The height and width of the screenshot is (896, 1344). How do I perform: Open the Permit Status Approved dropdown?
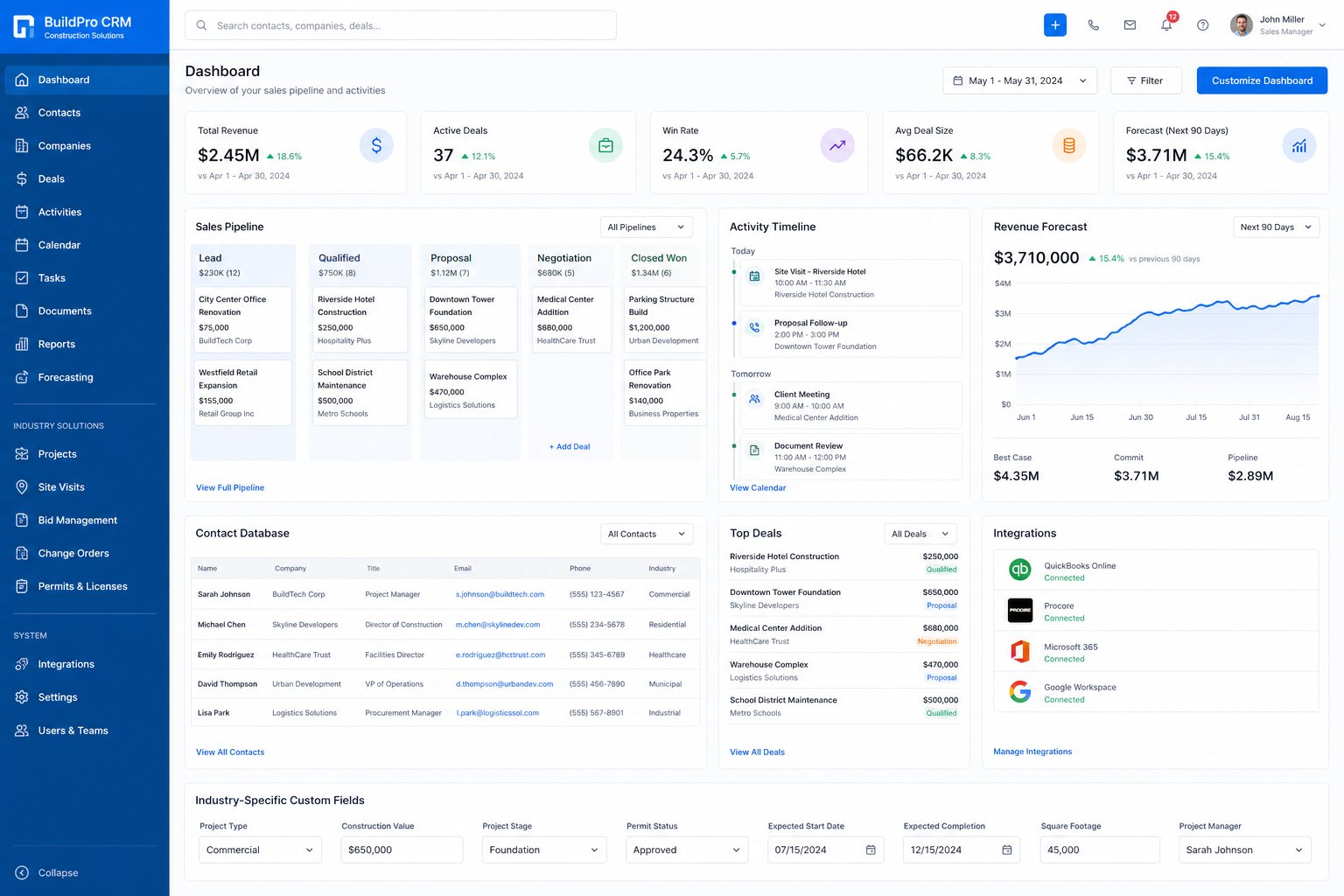pos(687,850)
